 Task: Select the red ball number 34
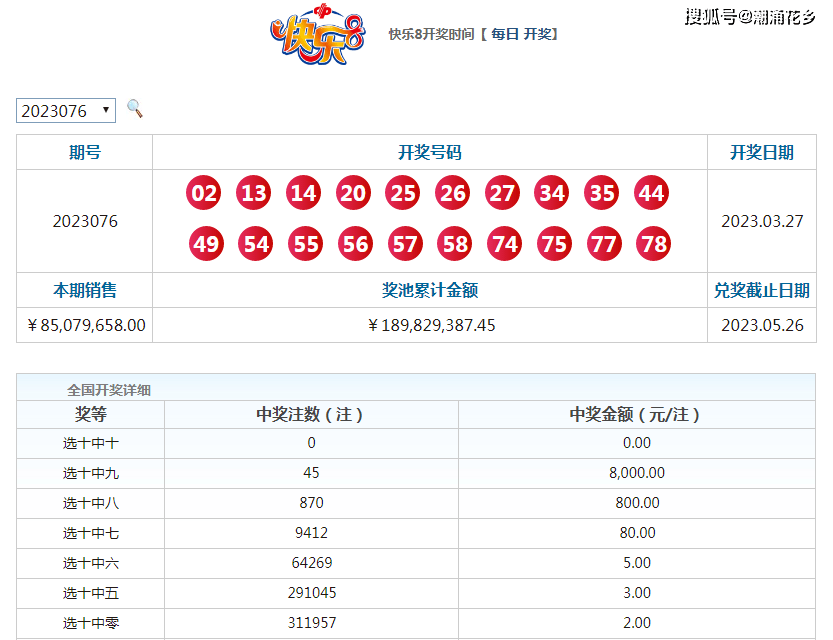(552, 193)
